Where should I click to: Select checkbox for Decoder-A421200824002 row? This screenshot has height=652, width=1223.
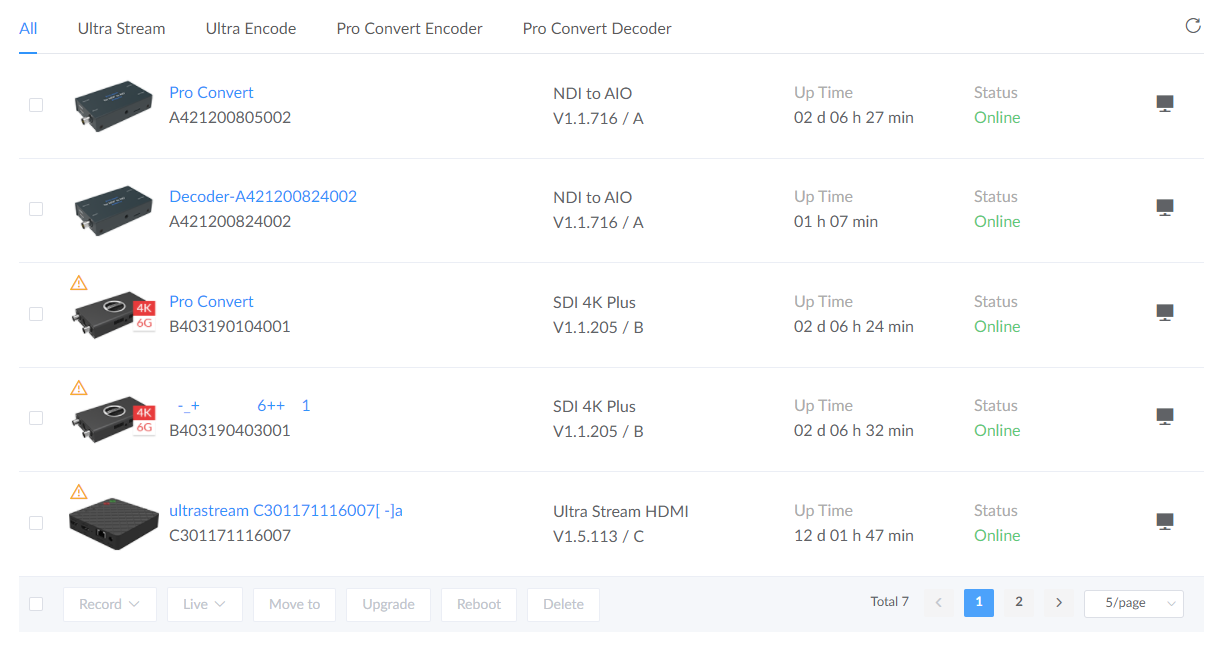point(36,209)
